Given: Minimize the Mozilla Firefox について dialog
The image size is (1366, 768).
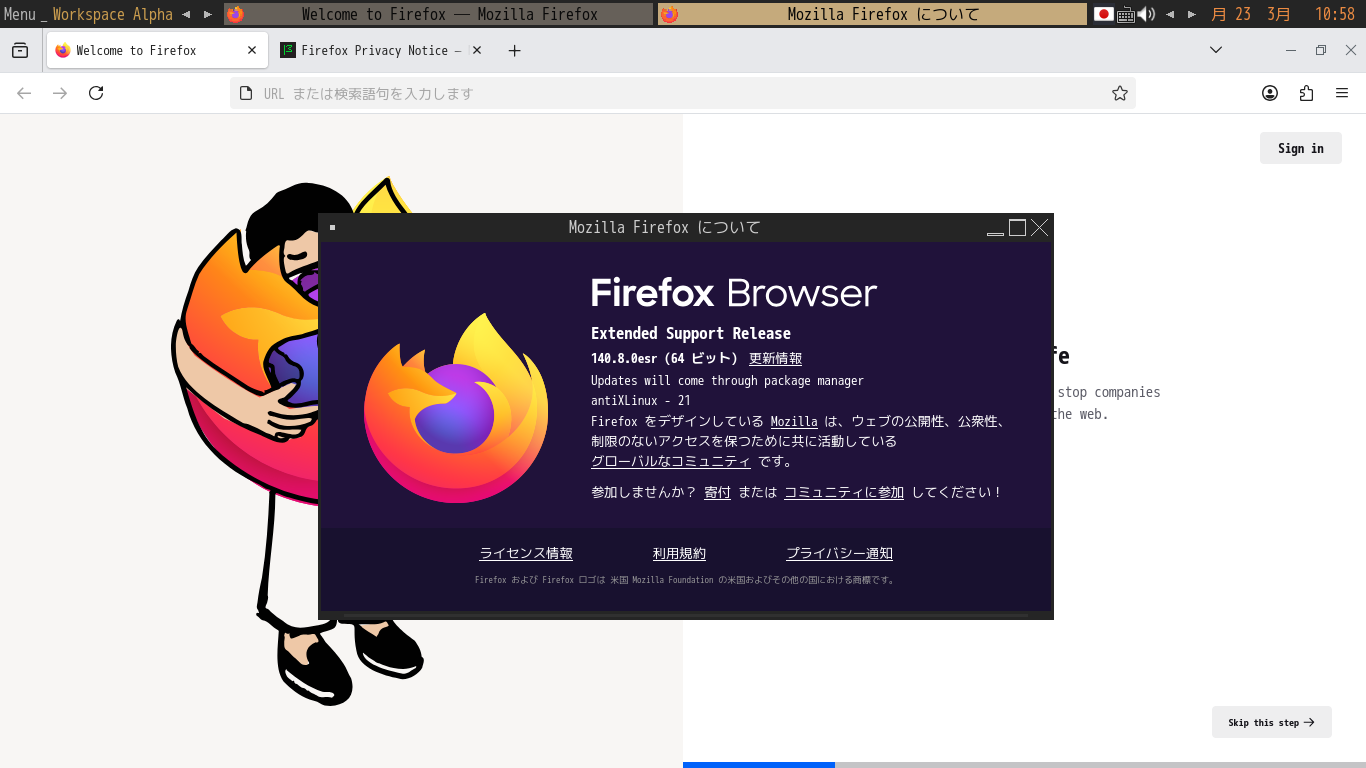Looking at the screenshot, I should (995, 228).
